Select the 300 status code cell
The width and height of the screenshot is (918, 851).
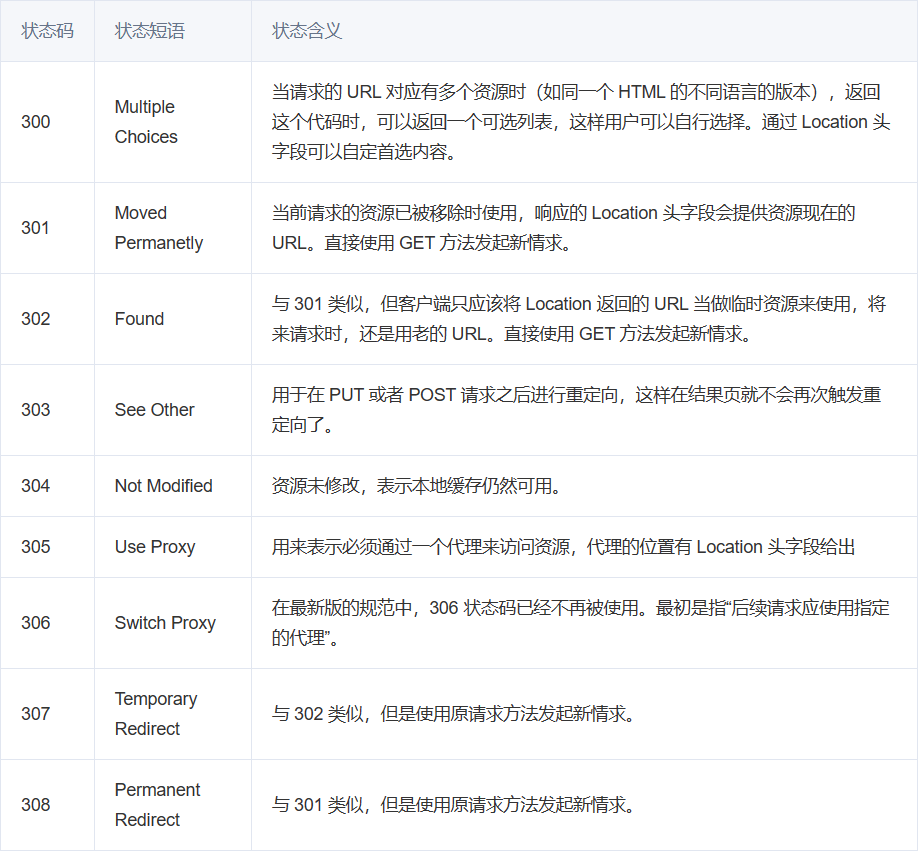click(x=36, y=122)
